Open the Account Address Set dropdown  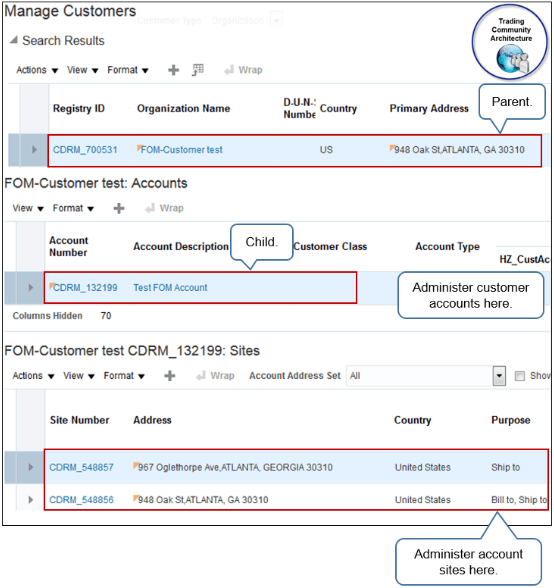(x=499, y=376)
